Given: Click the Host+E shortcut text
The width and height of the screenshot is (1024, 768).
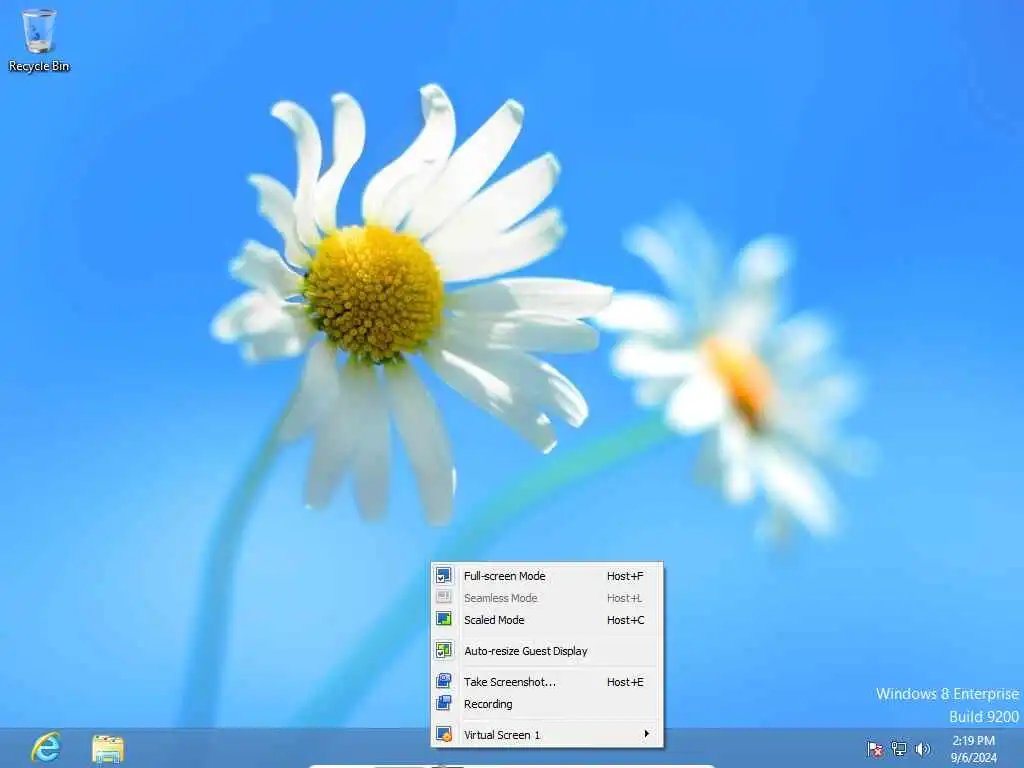Looking at the screenshot, I should coord(625,682).
